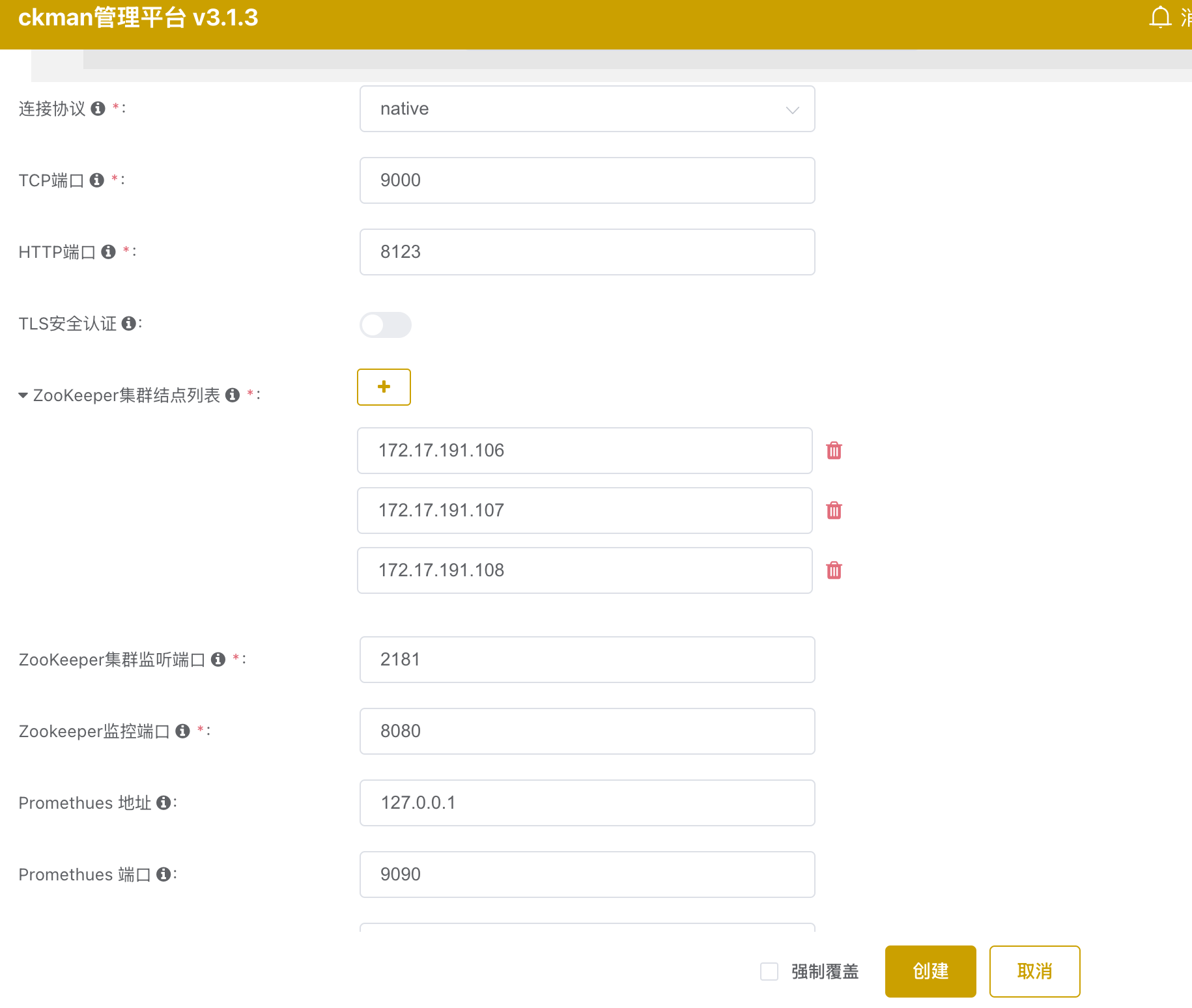The image size is (1192, 1008).
Task: Delete ZooKeeper node 172.17.191.107
Action: pos(834,511)
